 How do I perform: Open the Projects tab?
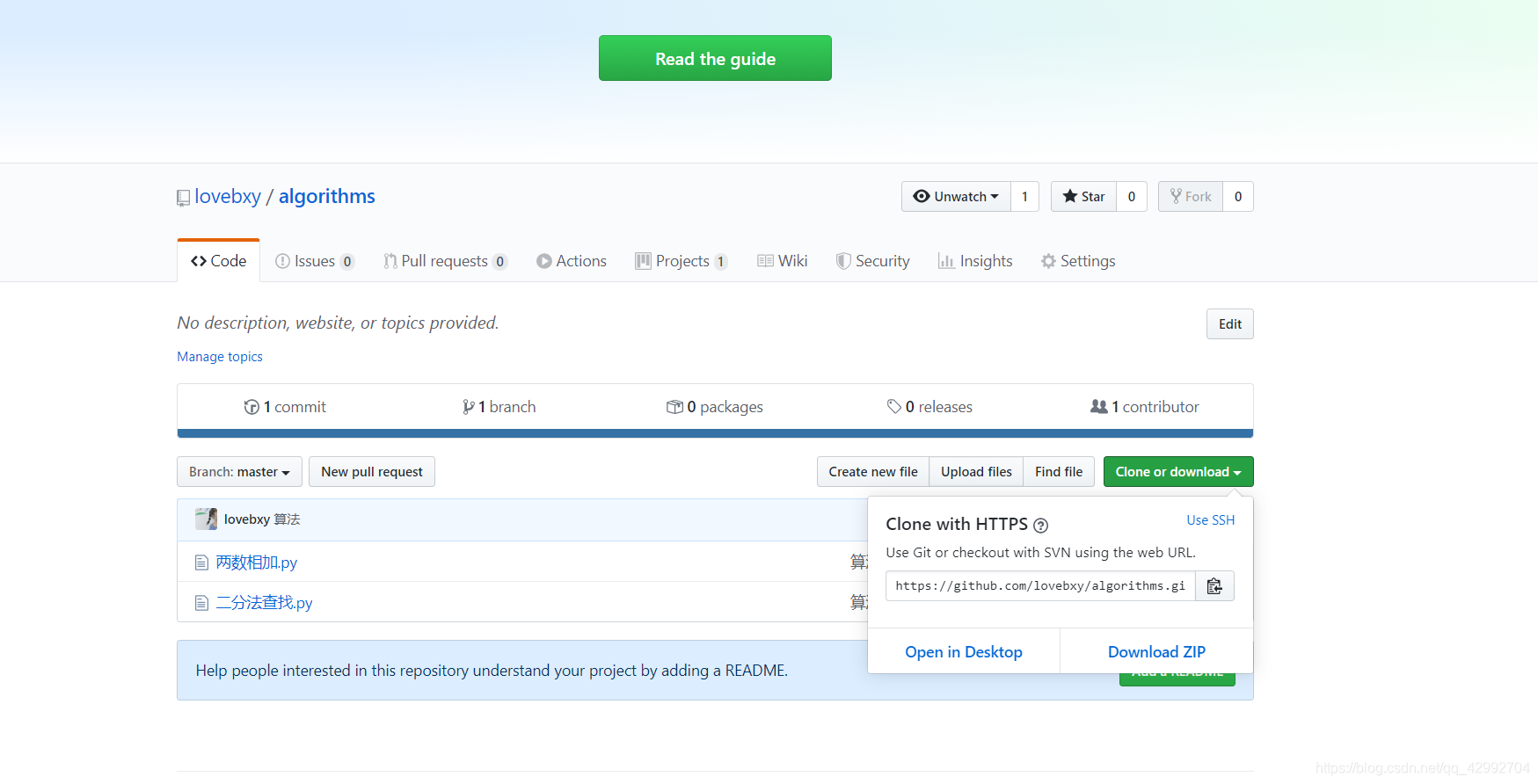(x=682, y=261)
